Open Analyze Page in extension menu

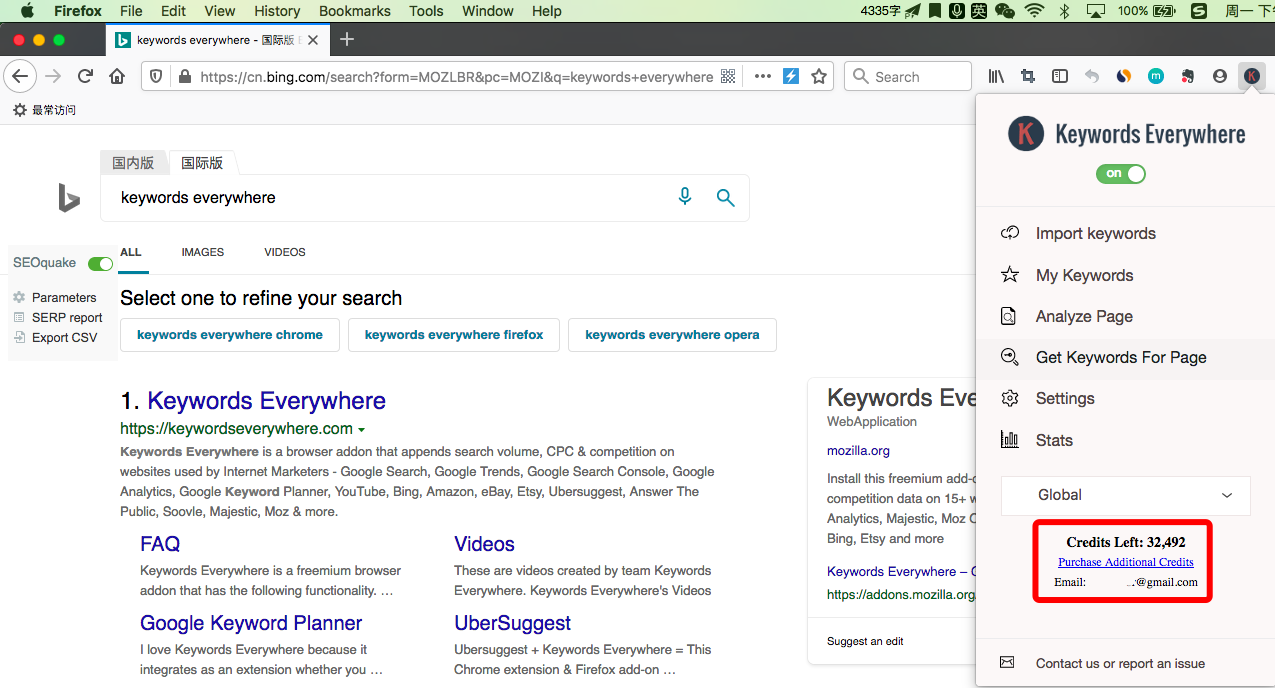(x=1084, y=316)
